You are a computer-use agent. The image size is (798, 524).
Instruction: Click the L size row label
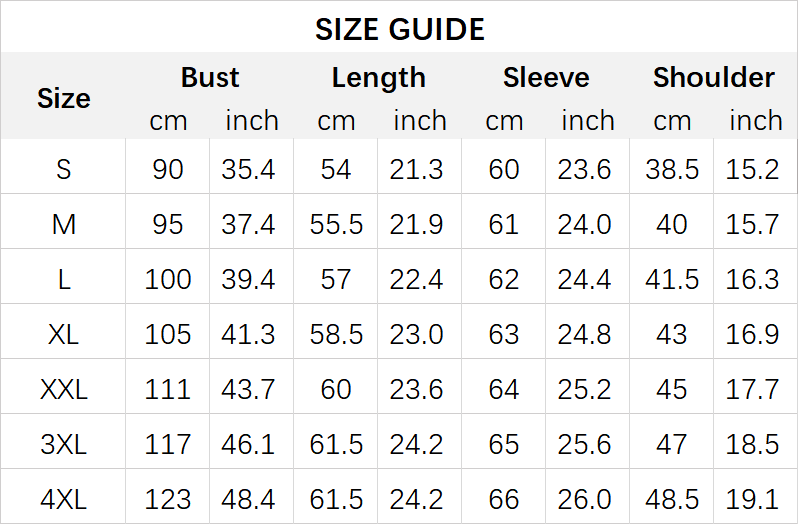[x=63, y=279]
